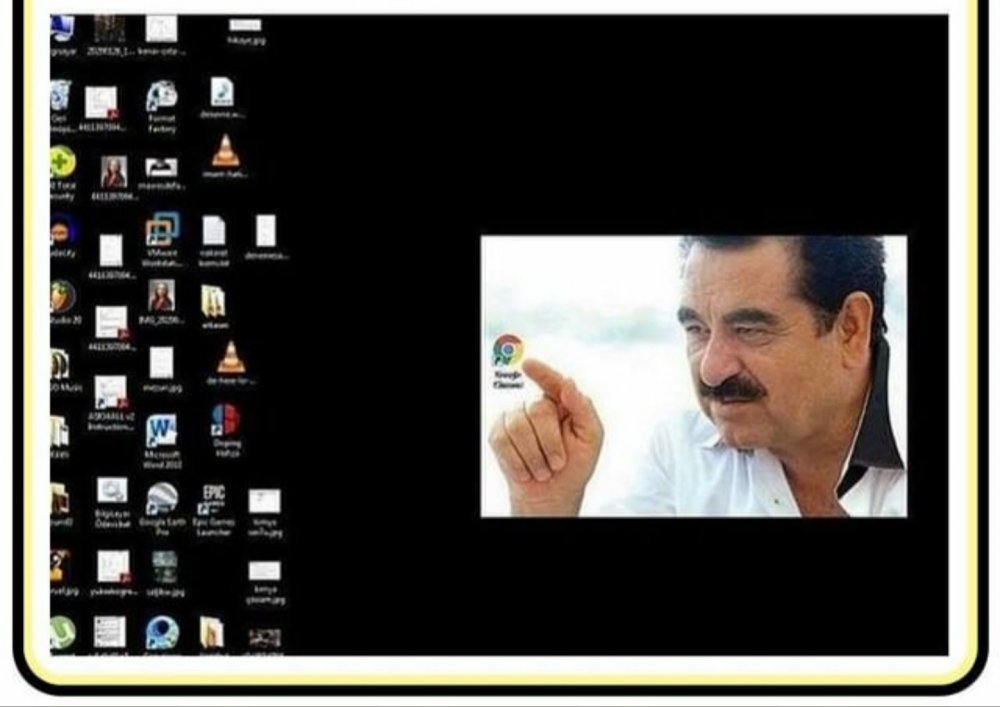Open the Format Factory shortcut
1000x707 pixels.
(162, 97)
